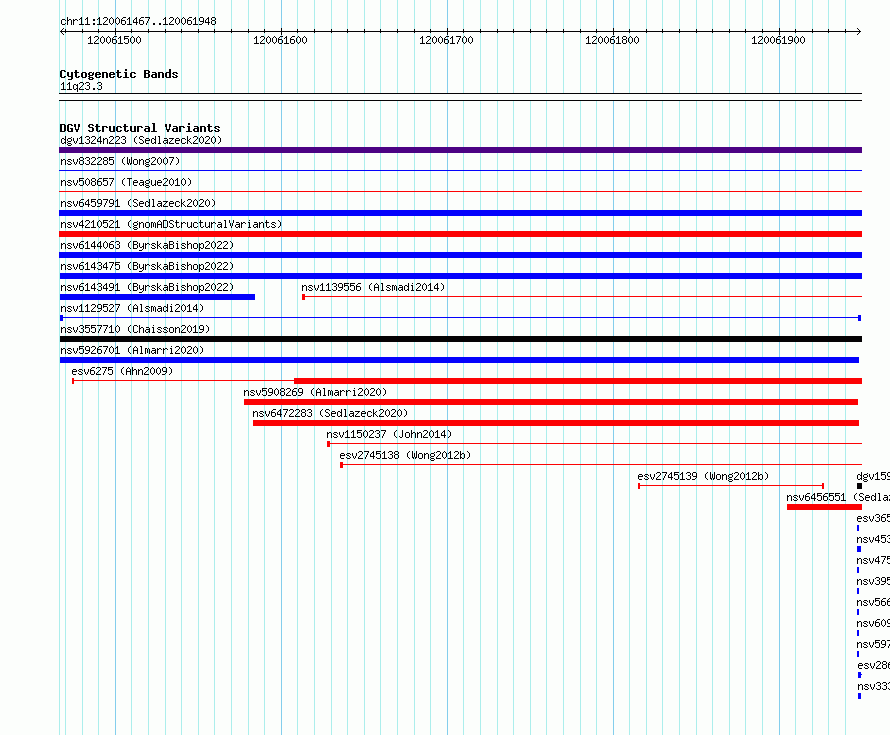Click the chr11:120061467..120061948 region label
890x735 pixels.
click(138, 21)
